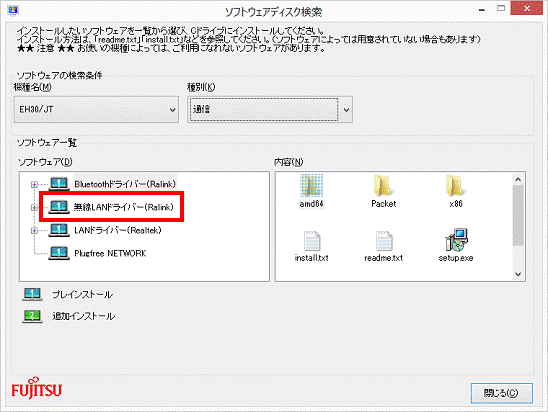Viewport: 548px width, 412px height.
Task: Click the contents pane scroll down arrow
Action: click(518, 274)
